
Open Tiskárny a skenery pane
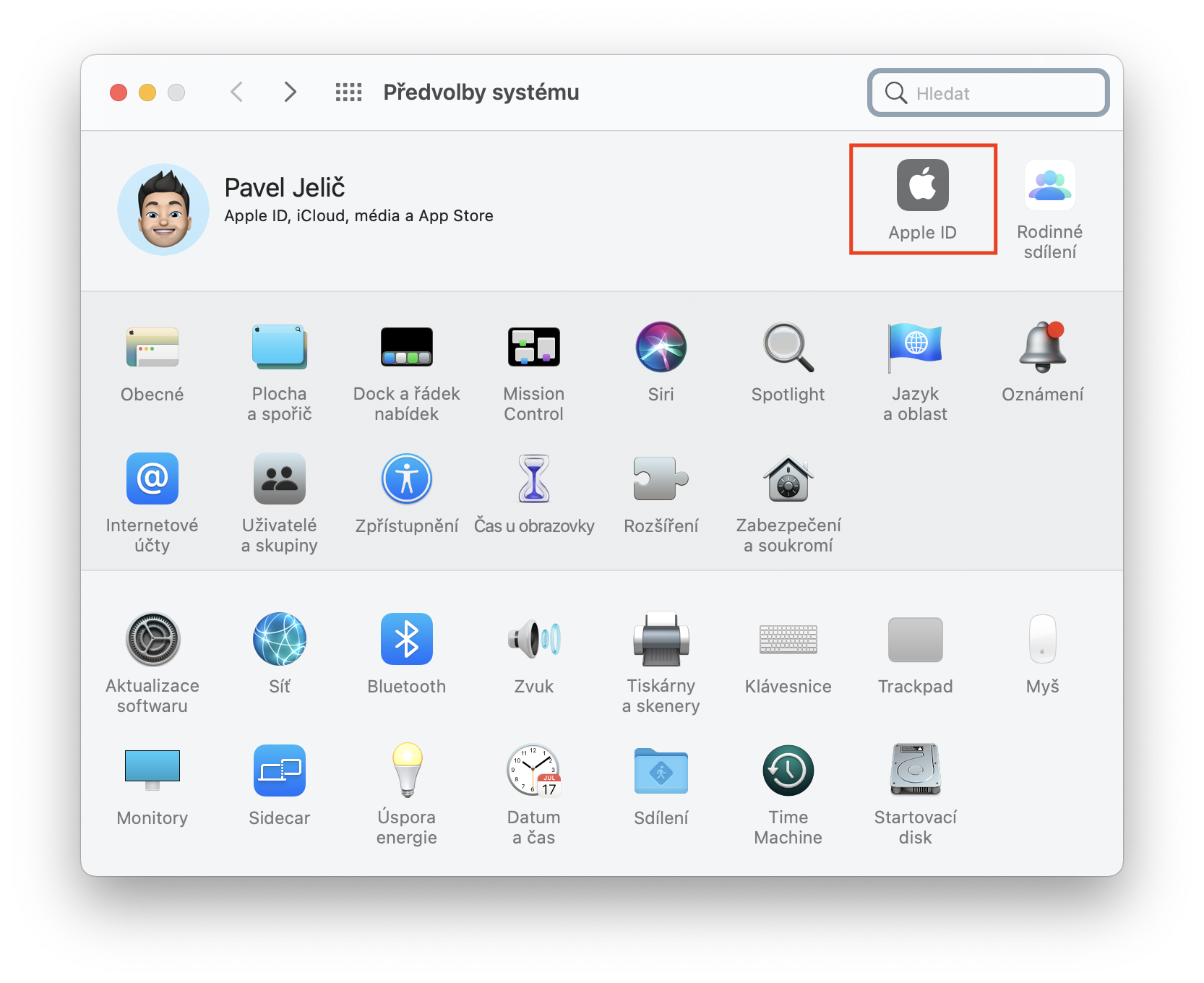pyautogui.click(x=661, y=665)
